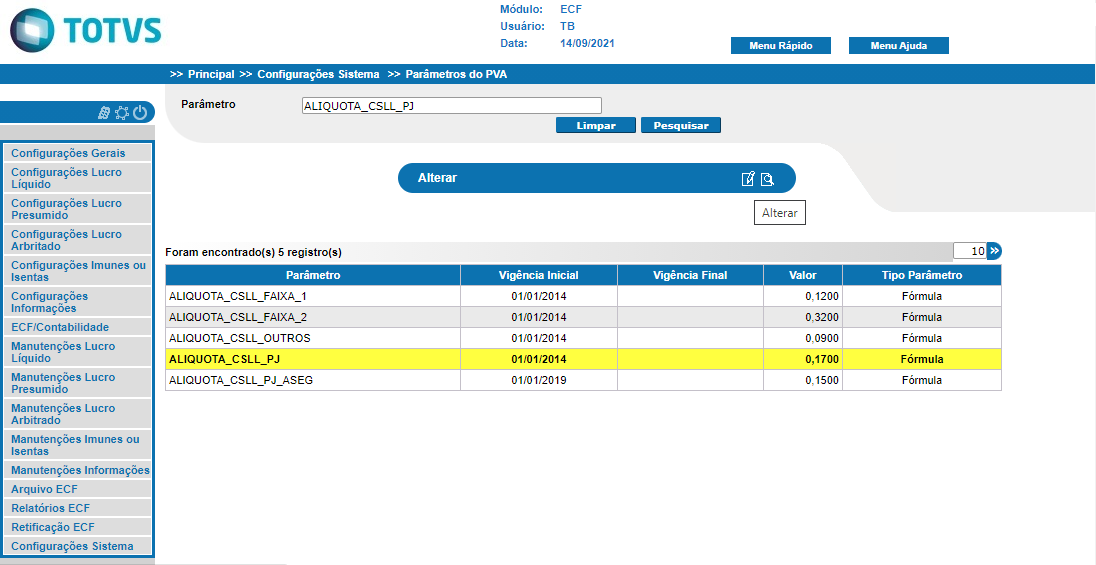
Task: Click the Menu Ajuda button
Action: [899, 45]
